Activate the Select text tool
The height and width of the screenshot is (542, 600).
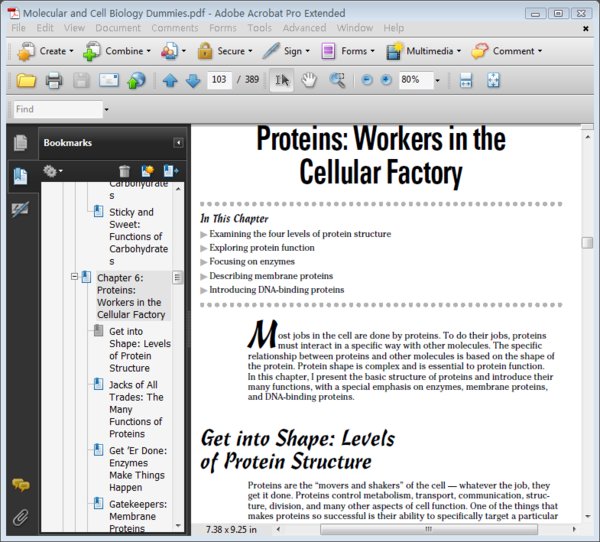(282, 80)
